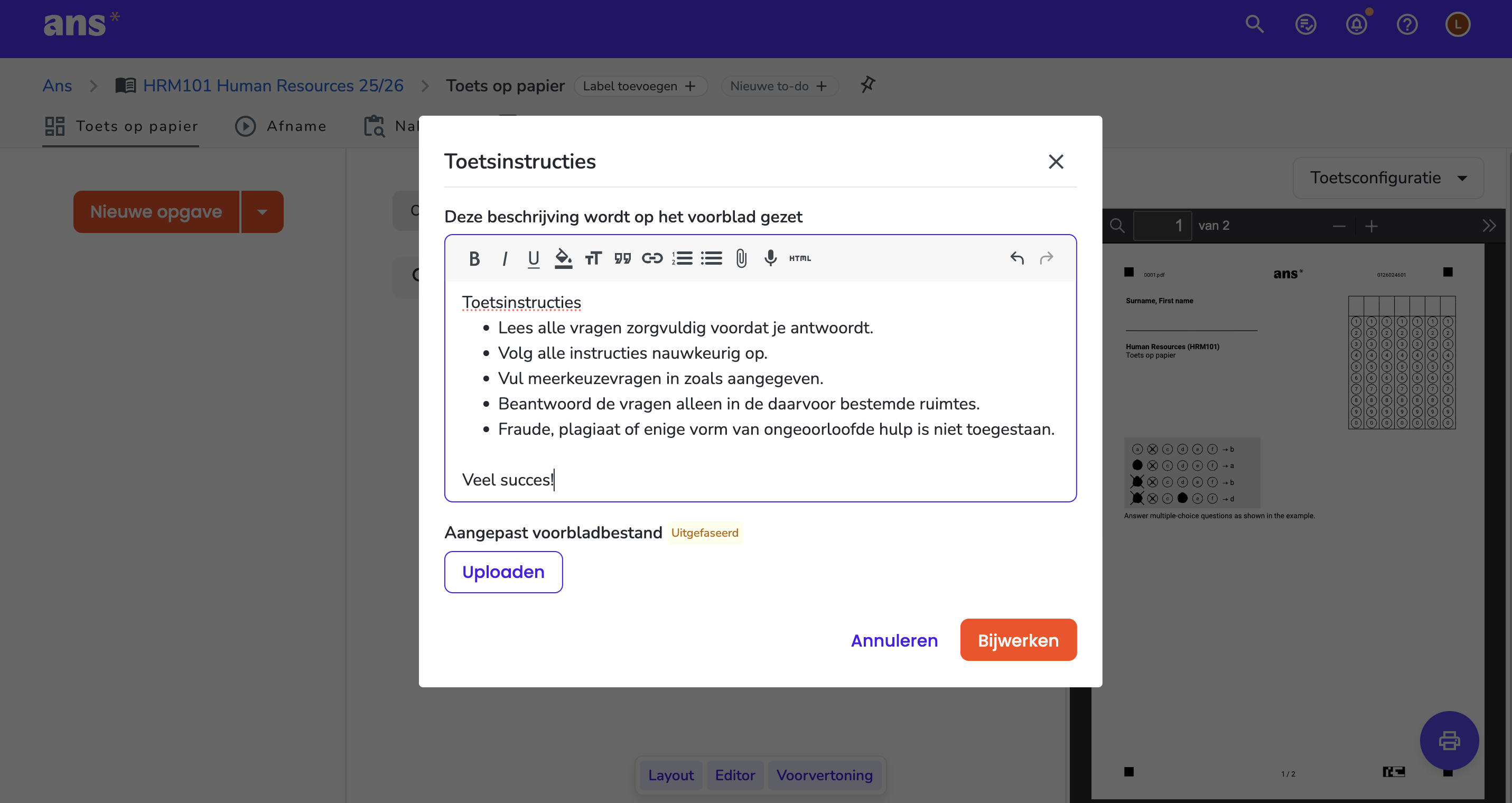Open the user profile avatar L
Viewport: 1512px width, 803px height.
click(x=1458, y=24)
